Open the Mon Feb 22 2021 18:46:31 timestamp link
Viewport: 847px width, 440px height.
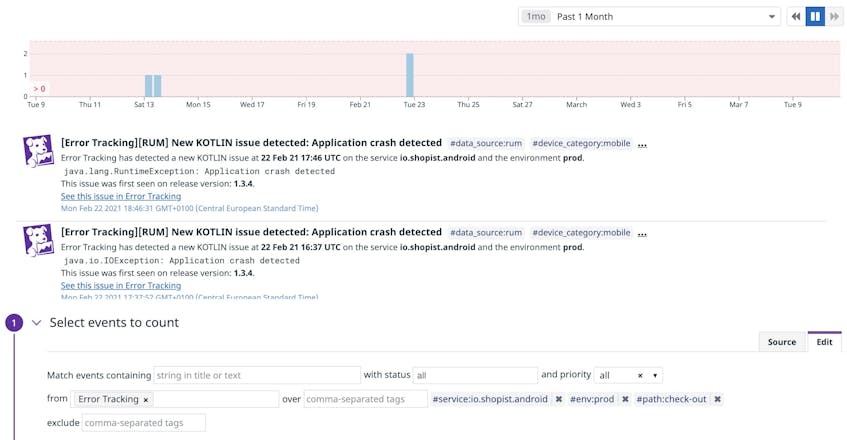(190, 208)
